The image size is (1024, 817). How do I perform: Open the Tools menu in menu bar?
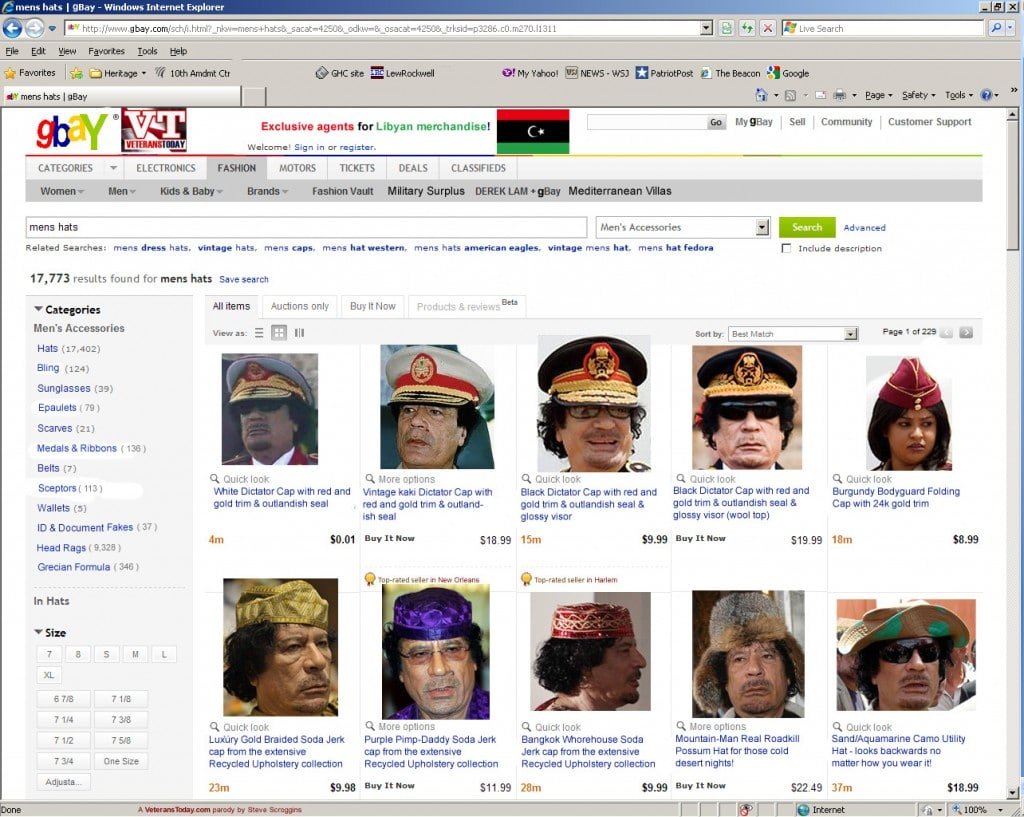(x=147, y=51)
